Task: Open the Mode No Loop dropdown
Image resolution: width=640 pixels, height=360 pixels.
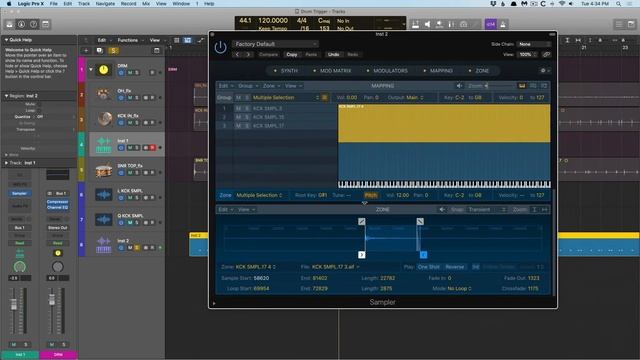Action: pos(460,289)
